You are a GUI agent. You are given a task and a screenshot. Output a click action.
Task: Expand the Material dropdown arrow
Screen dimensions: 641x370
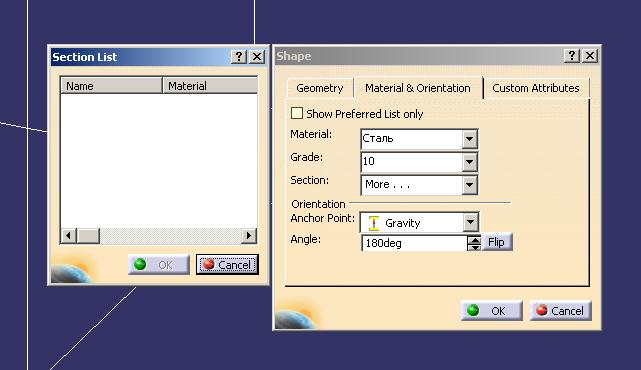pyautogui.click(x=469, y=139)
